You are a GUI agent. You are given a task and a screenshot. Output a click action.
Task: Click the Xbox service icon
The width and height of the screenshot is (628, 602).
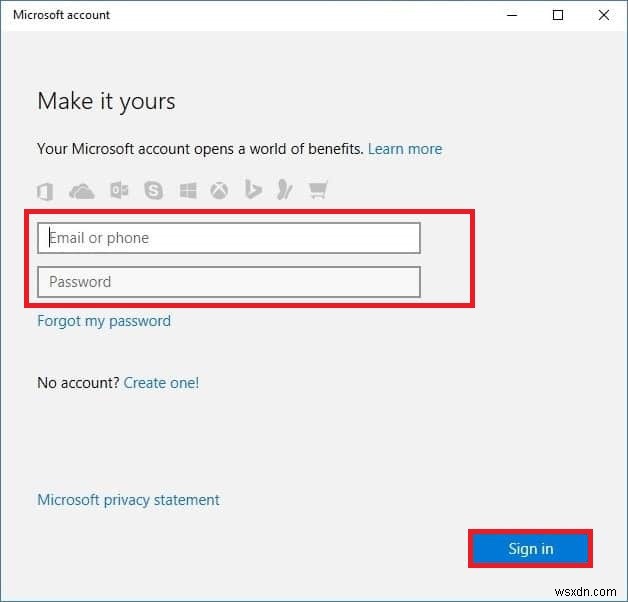click(219, 191)
